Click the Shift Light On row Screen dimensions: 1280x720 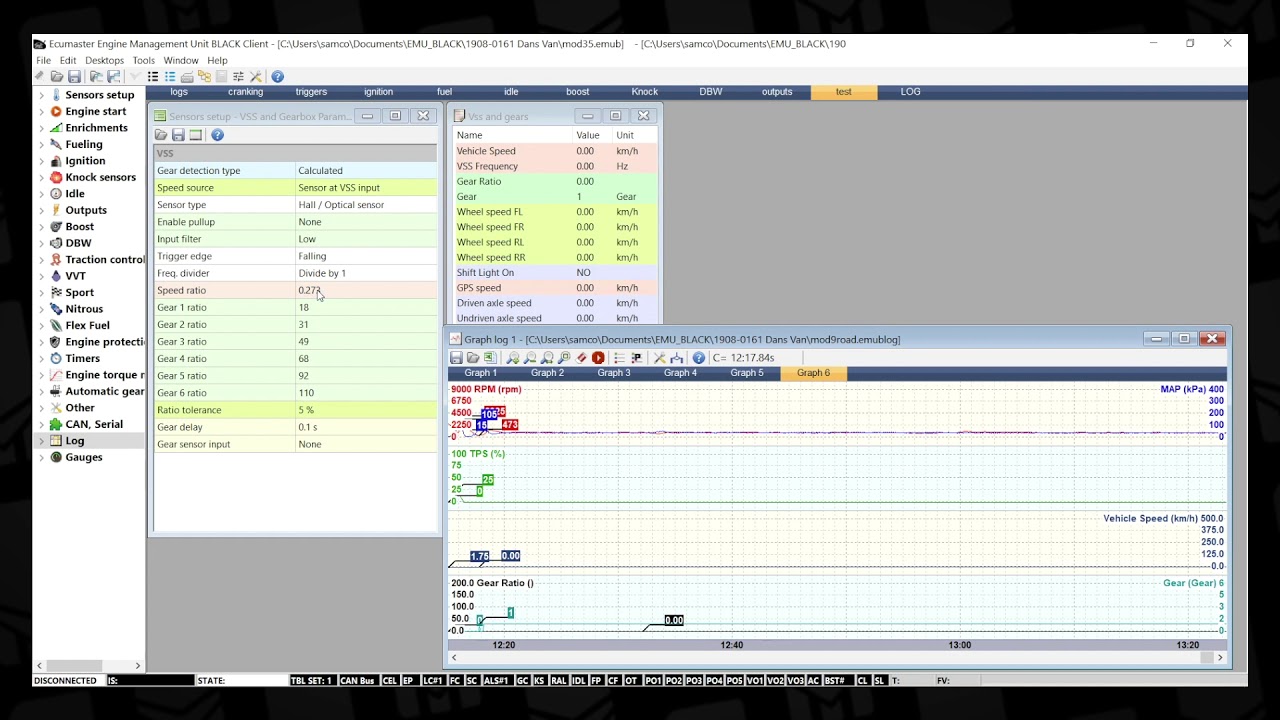556,272
